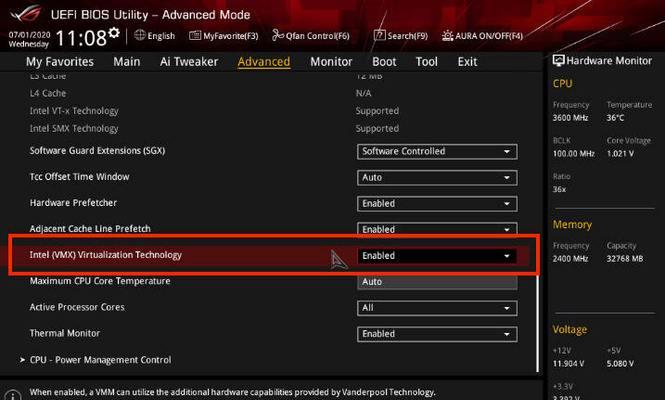The height and width of the screenshot is (400, 665).
Task: Open the Exit menu
Action: (467, 62)
